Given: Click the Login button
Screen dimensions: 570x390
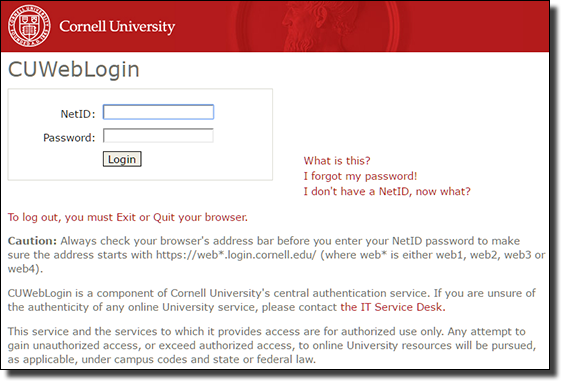Looking at the screenshot, I should click(x=122, y=159).
